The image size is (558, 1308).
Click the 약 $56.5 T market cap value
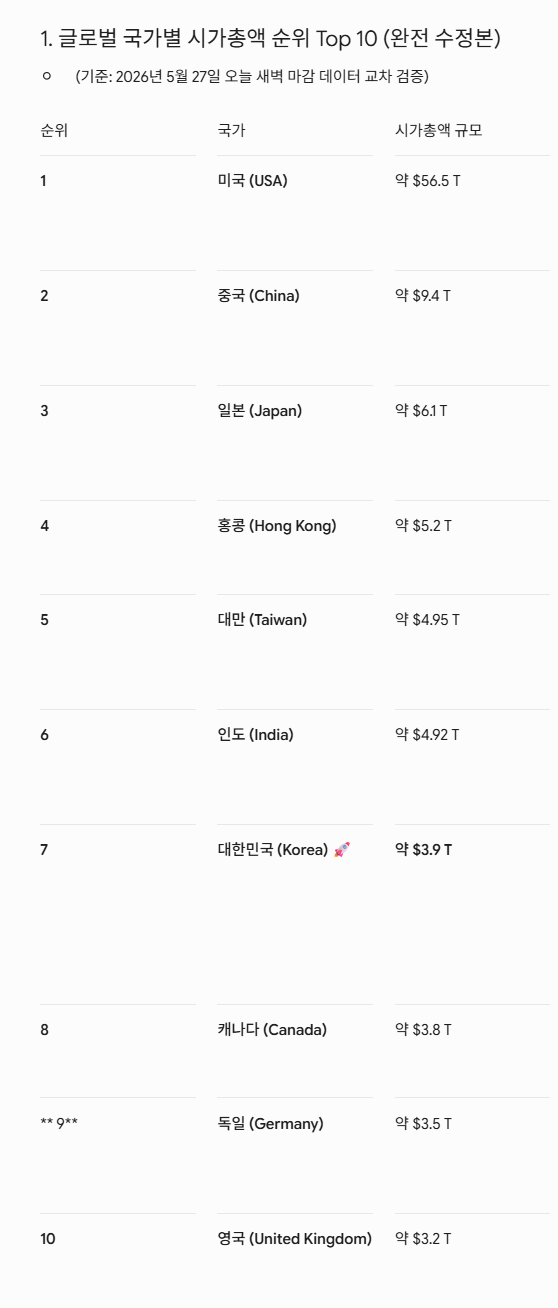(x=428, y=181)
